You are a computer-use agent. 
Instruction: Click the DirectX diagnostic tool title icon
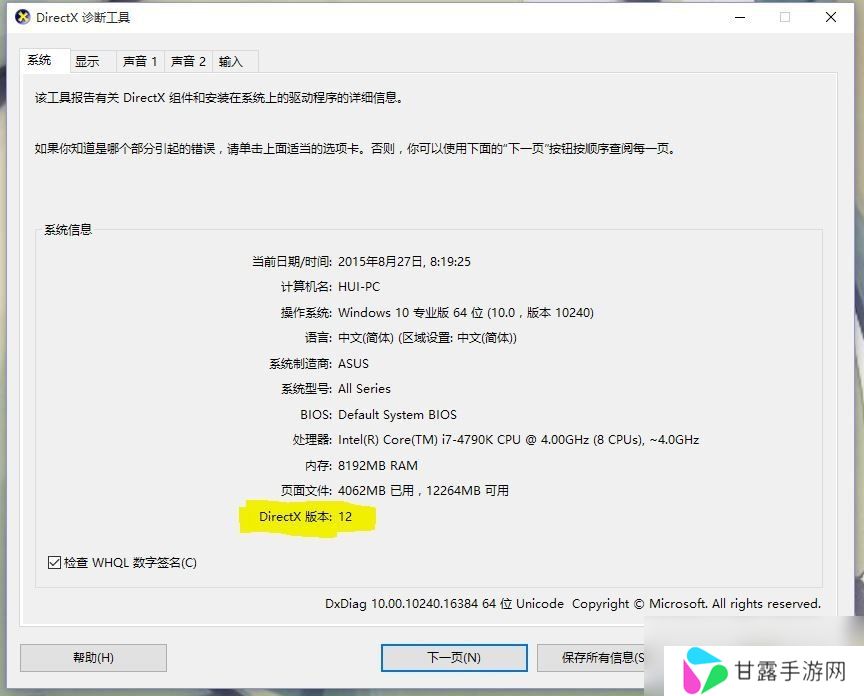pyautogui.click(x=23, y=17)
